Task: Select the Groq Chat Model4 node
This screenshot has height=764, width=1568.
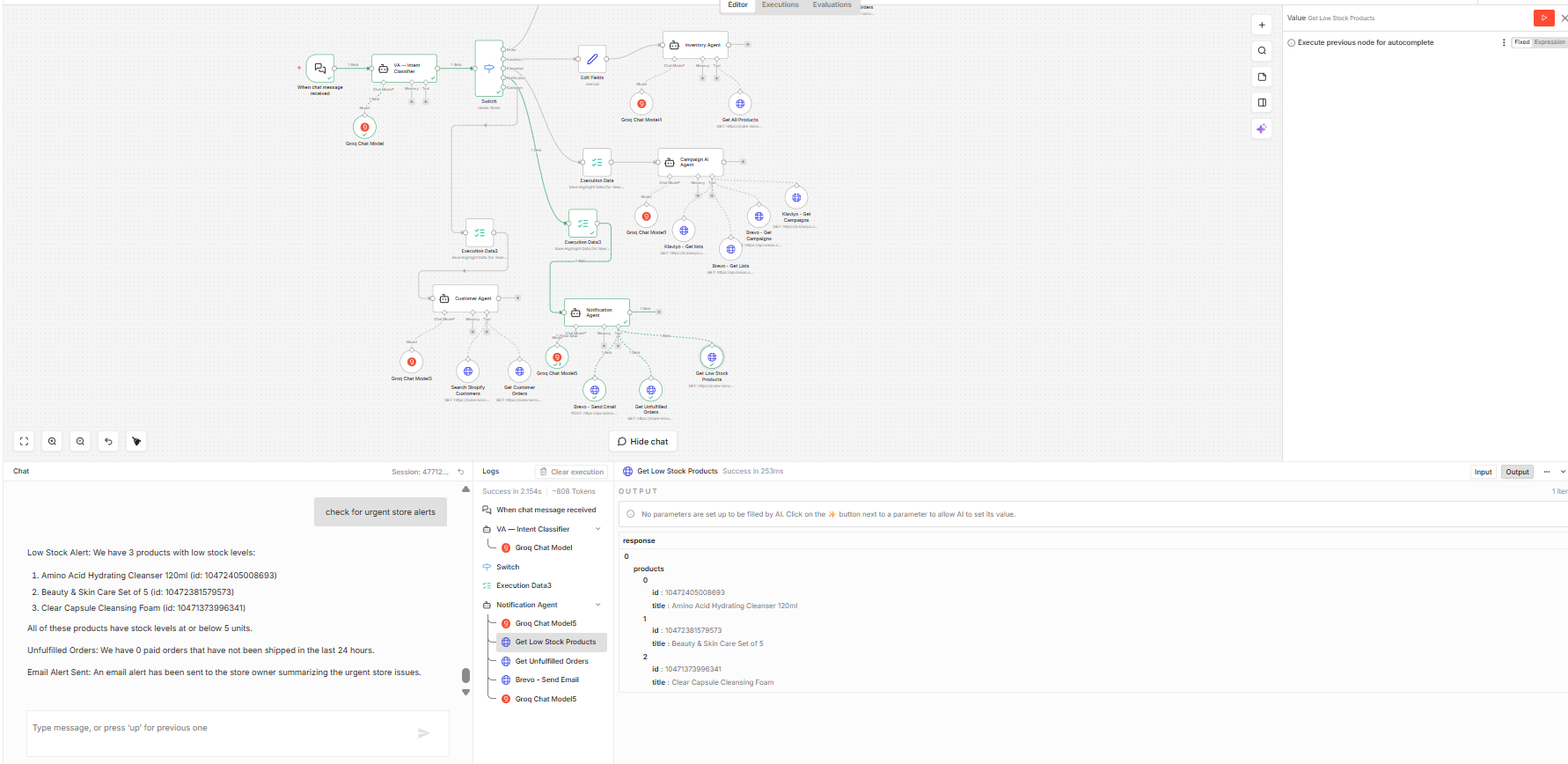Action: [641, 104]
